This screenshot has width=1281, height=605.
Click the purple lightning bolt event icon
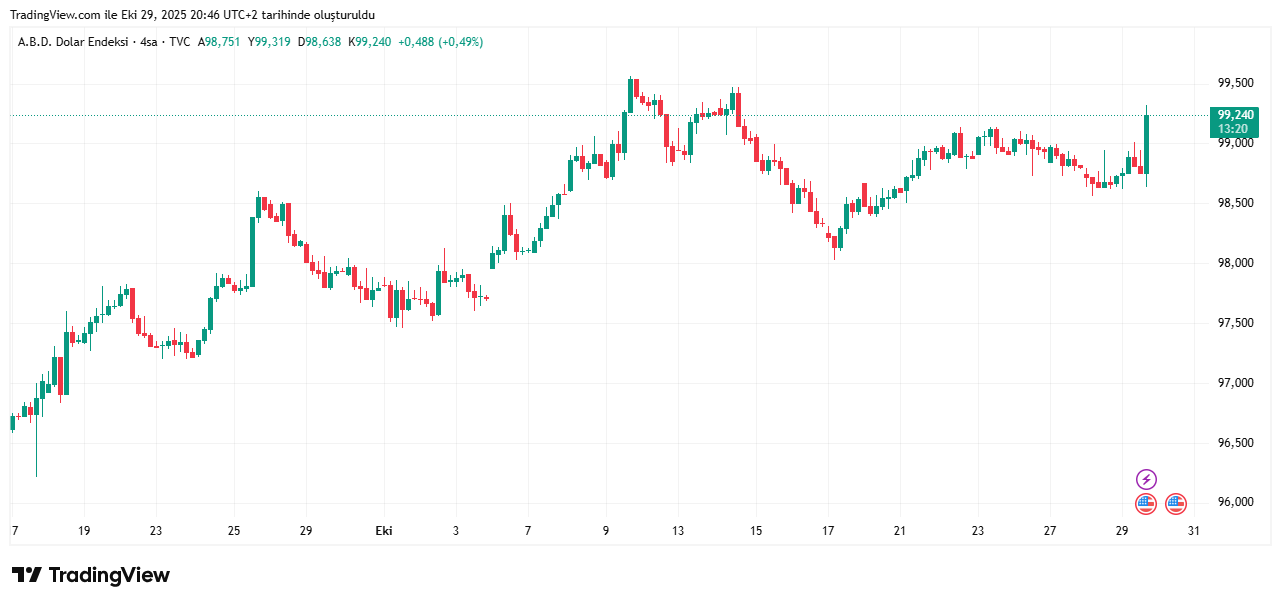click(x=1146, y=479)
